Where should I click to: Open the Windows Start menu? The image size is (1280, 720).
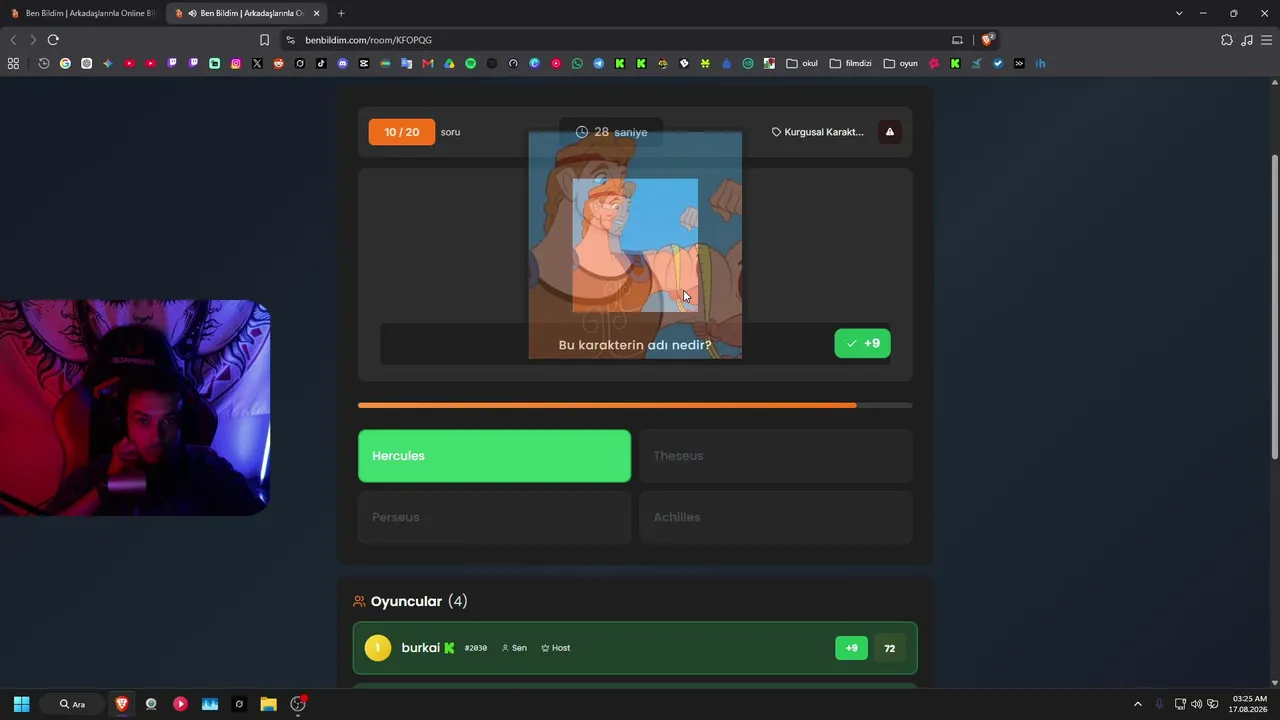pyautogui.click(x=21, y=704)
